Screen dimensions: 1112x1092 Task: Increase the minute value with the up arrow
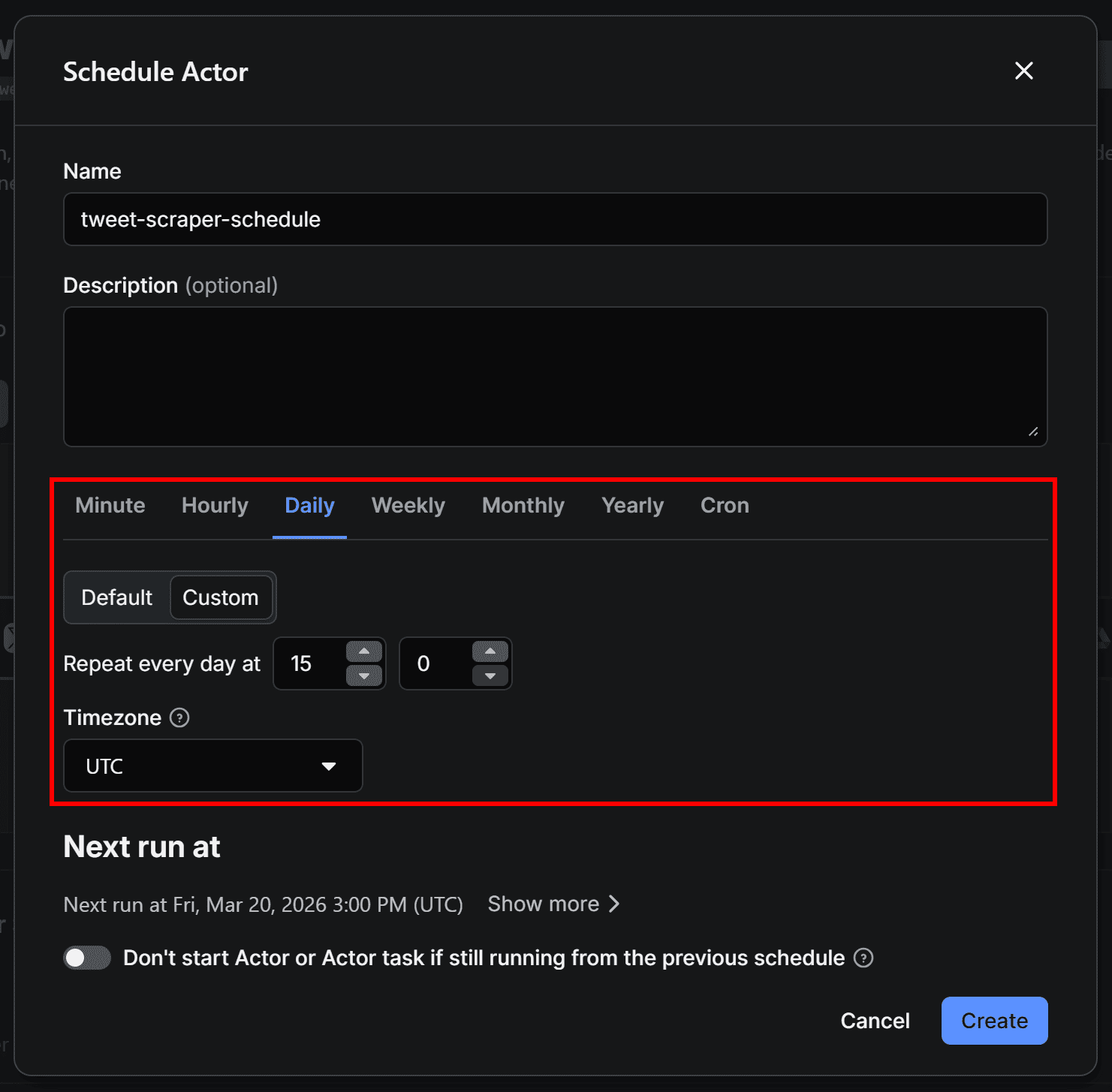click(491, 651)
